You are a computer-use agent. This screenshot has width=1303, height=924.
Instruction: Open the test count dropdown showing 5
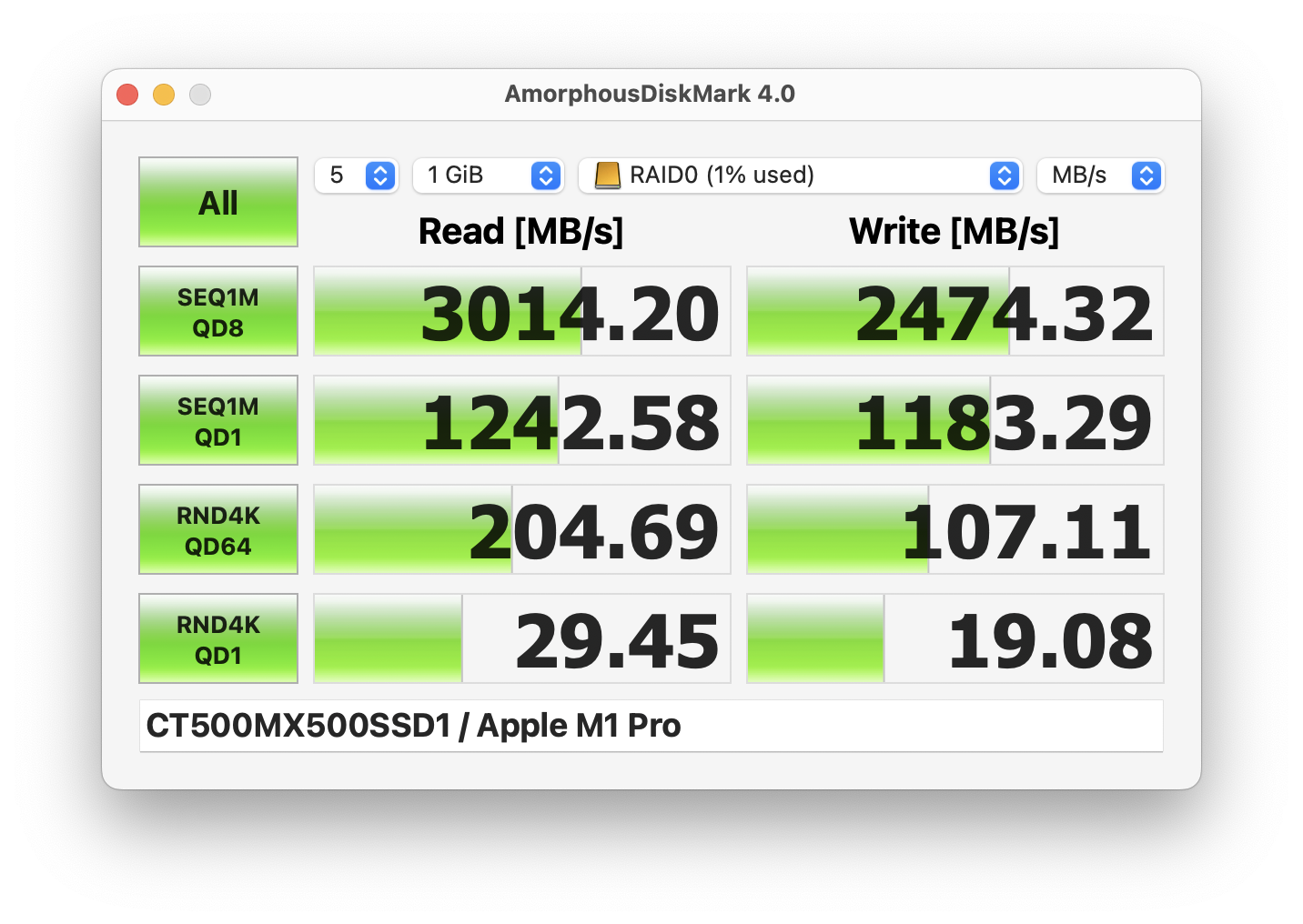pyautogui.click(x=357, y=176)
